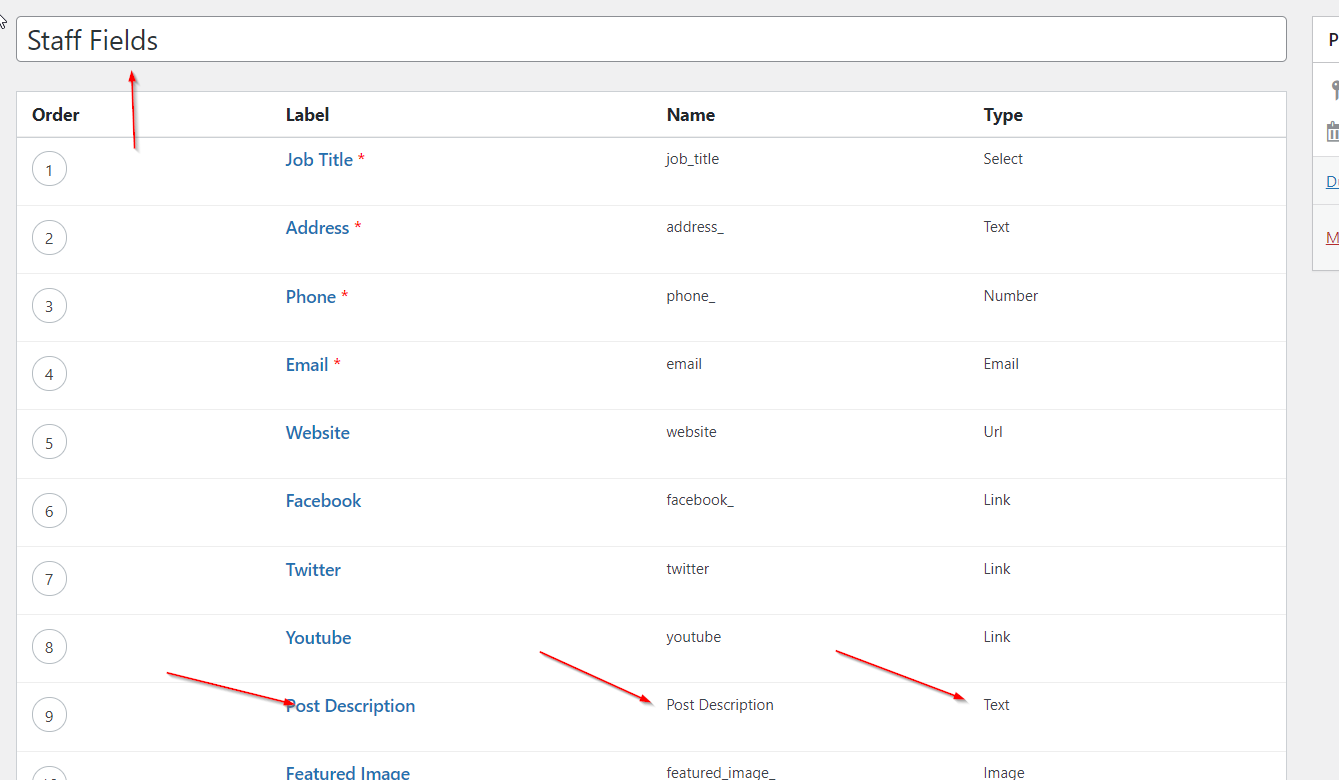This screenshot has width=1339, height=780.
Task: Click the red Move to Trash link
Action: pos(1332,238)
